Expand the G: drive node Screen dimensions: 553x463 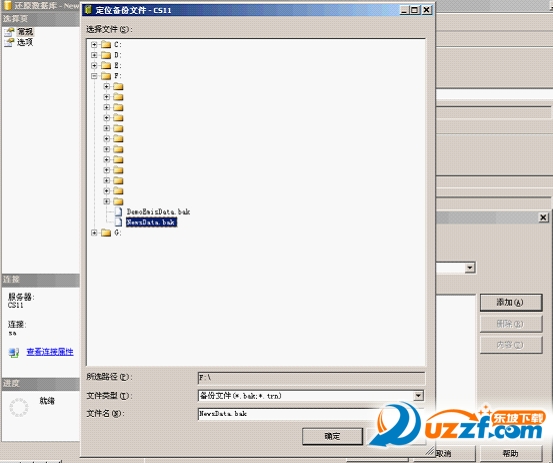click(x=94, y=233)
